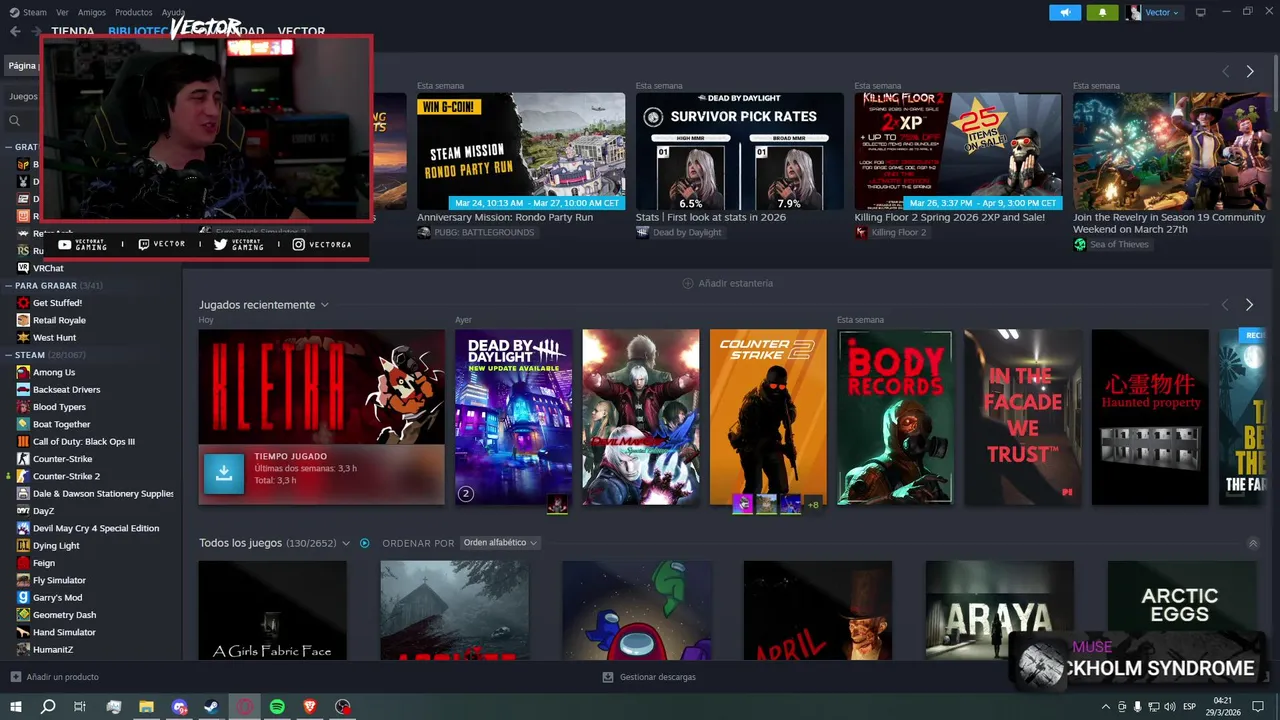Open the Orden alfabético sort dropdown
Viewport: 1280px width, 720px height.
pos(500,543)
